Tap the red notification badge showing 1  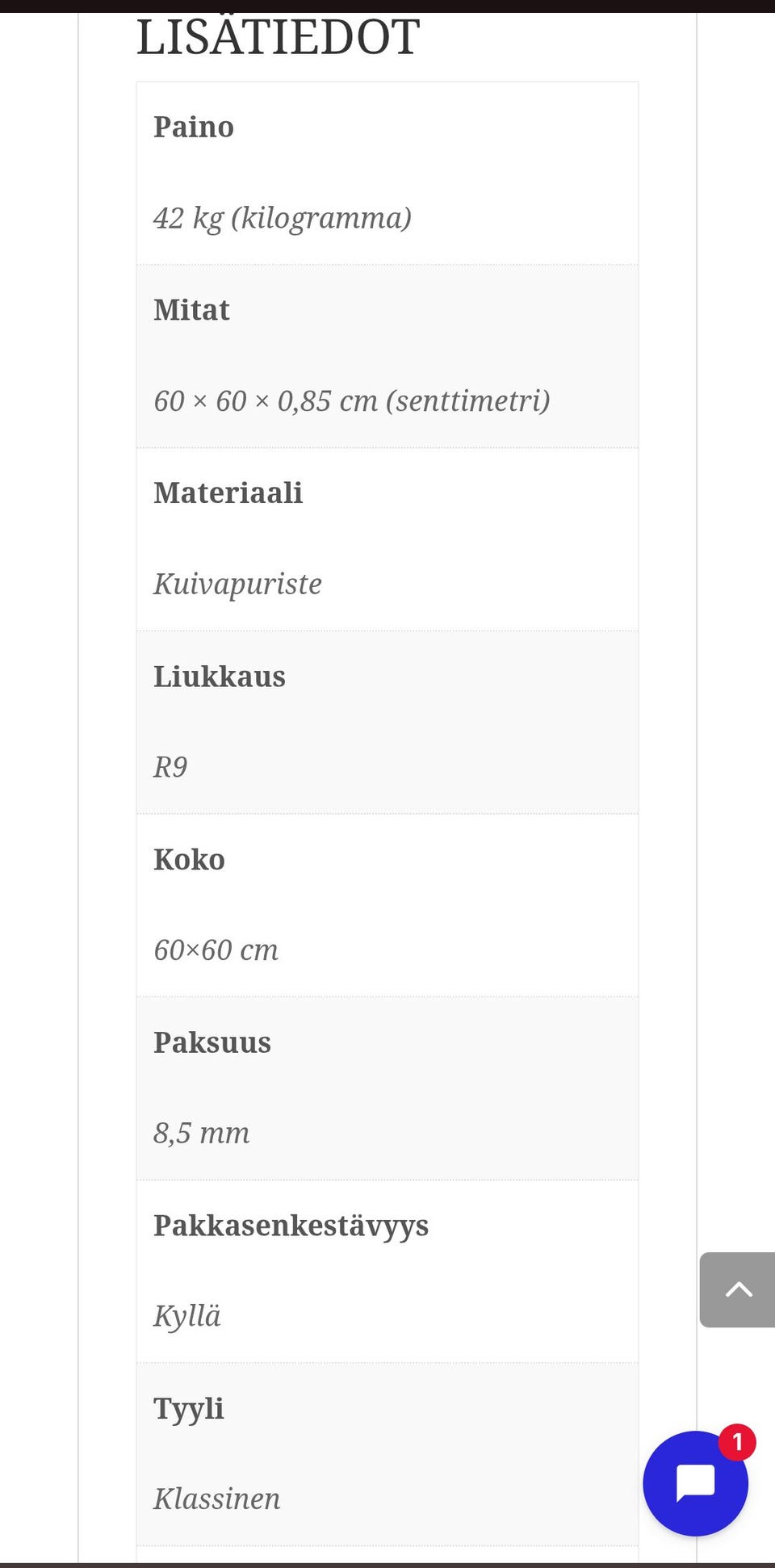click(737, 1442)
